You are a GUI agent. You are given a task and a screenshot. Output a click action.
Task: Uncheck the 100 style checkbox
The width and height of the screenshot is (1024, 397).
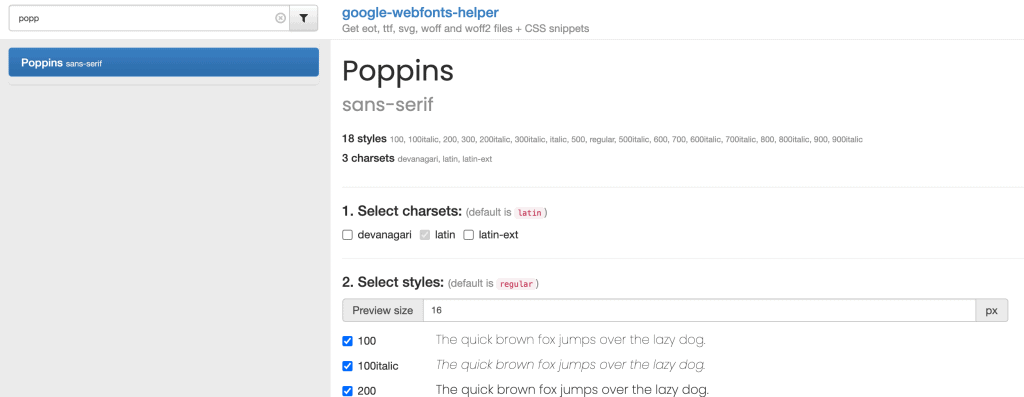tap(347, 341)
